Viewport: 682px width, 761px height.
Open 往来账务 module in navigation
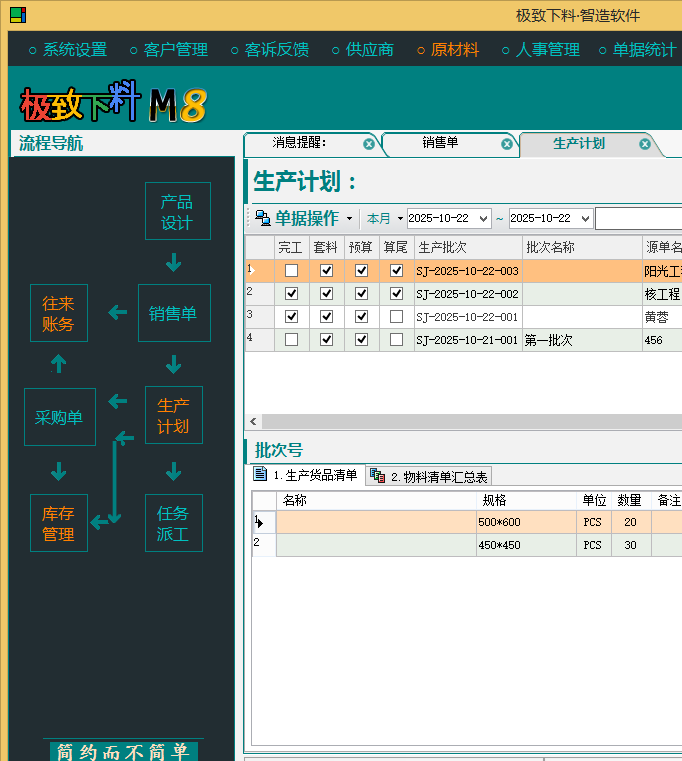[58, 313]
